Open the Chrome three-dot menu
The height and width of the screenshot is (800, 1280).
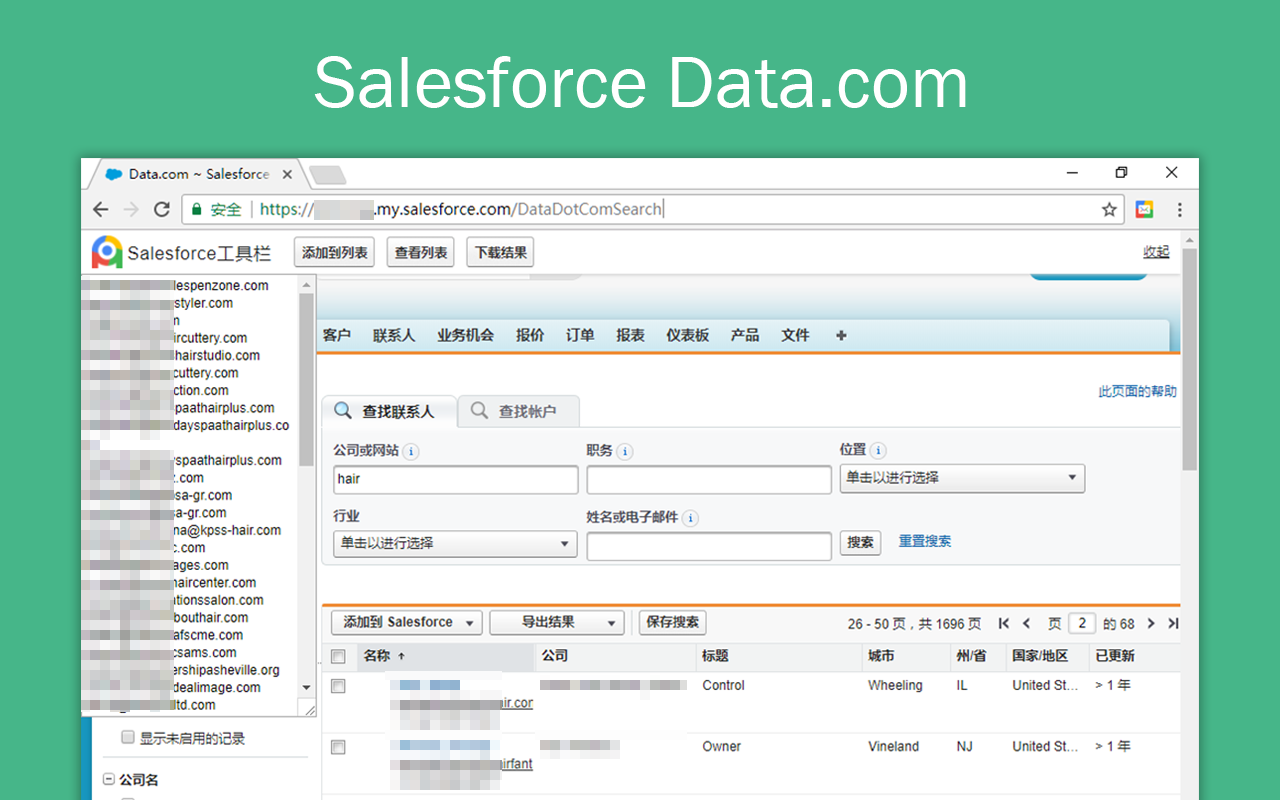coord(1180,209)
